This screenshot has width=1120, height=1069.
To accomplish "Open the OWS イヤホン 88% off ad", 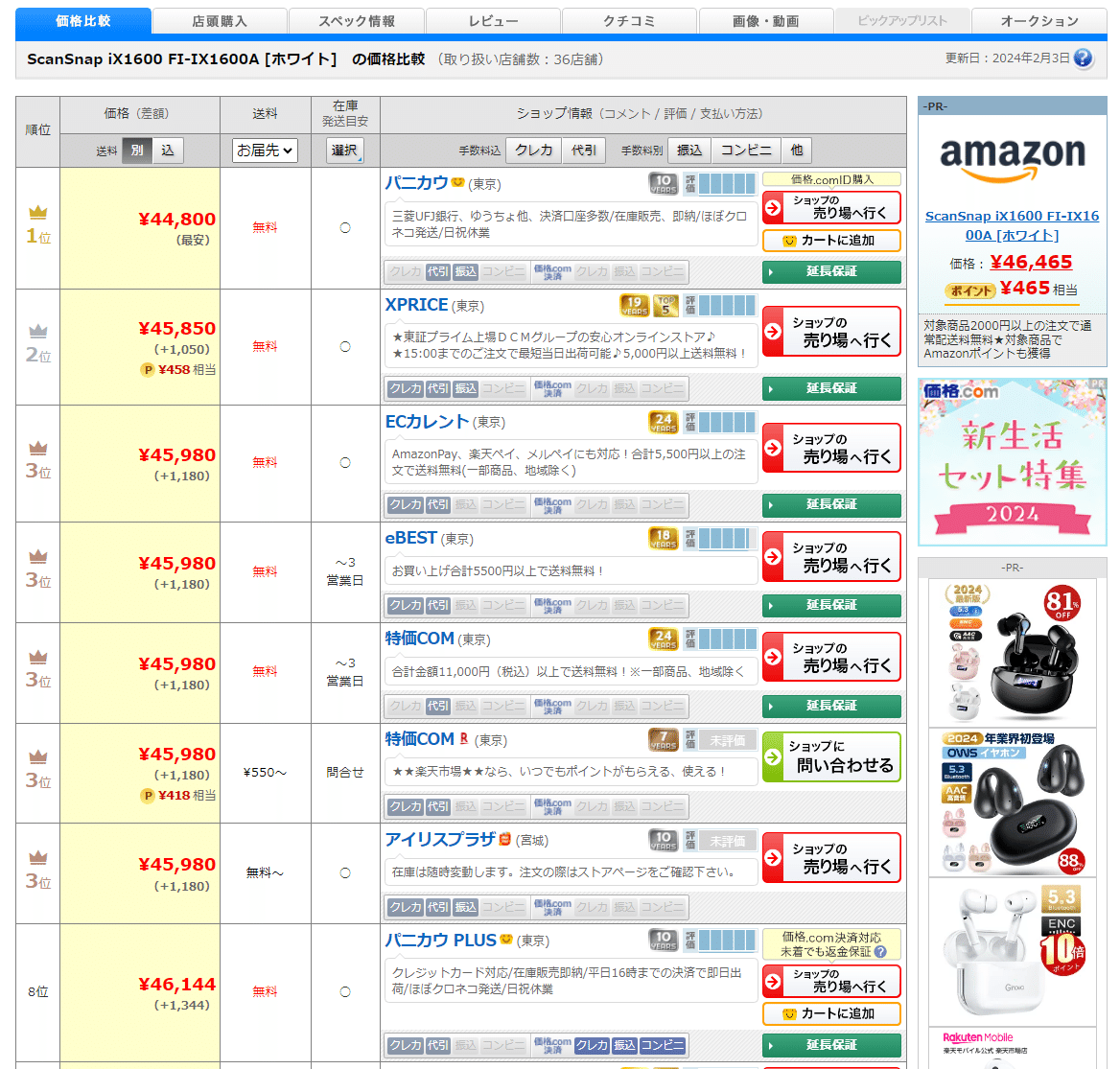I will (x=1013, y=802).
